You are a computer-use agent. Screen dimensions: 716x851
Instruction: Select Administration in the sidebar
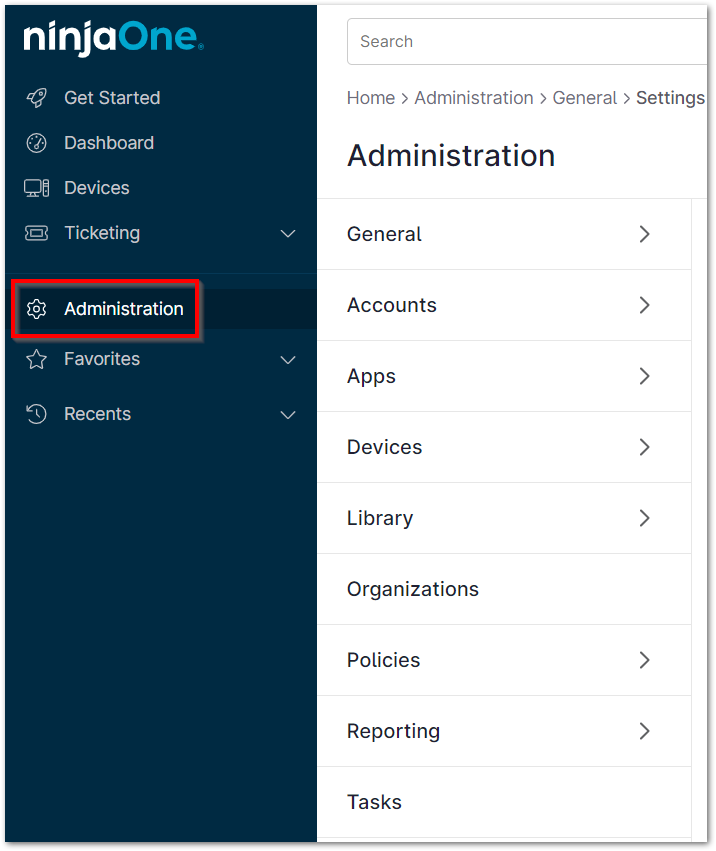[124, 309]
